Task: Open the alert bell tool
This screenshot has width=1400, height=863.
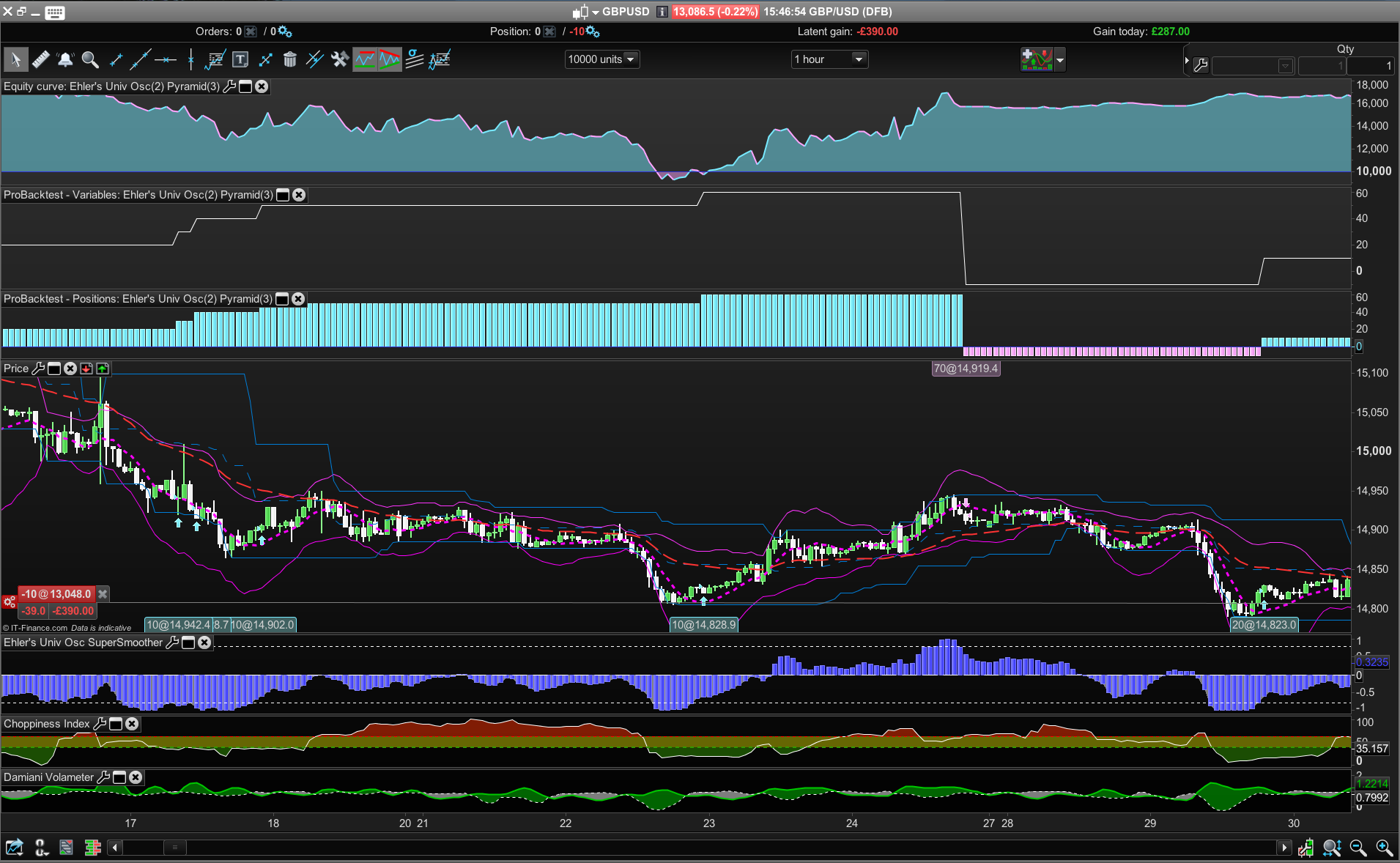Action: coord(65,59)
